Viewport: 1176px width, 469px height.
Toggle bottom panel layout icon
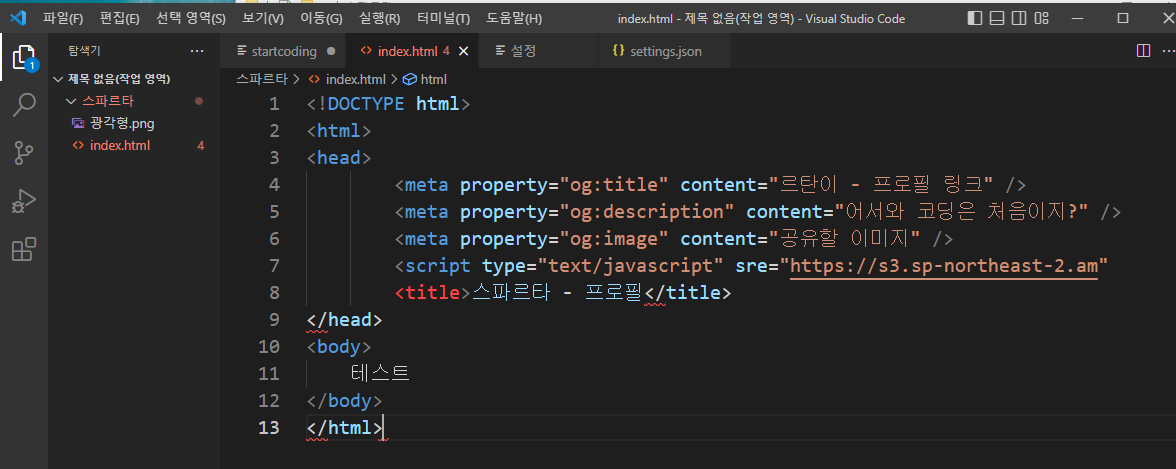997,18
